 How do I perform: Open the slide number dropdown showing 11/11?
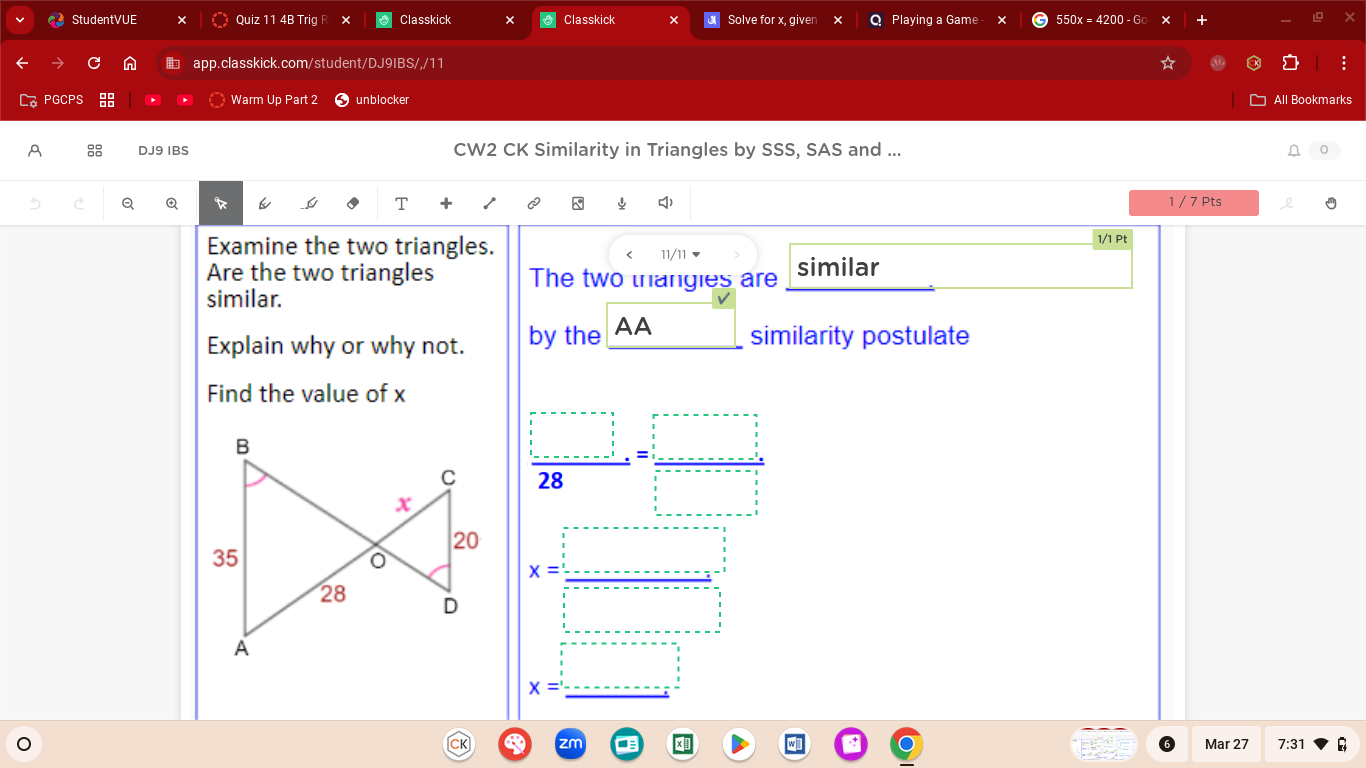point(678,254)
